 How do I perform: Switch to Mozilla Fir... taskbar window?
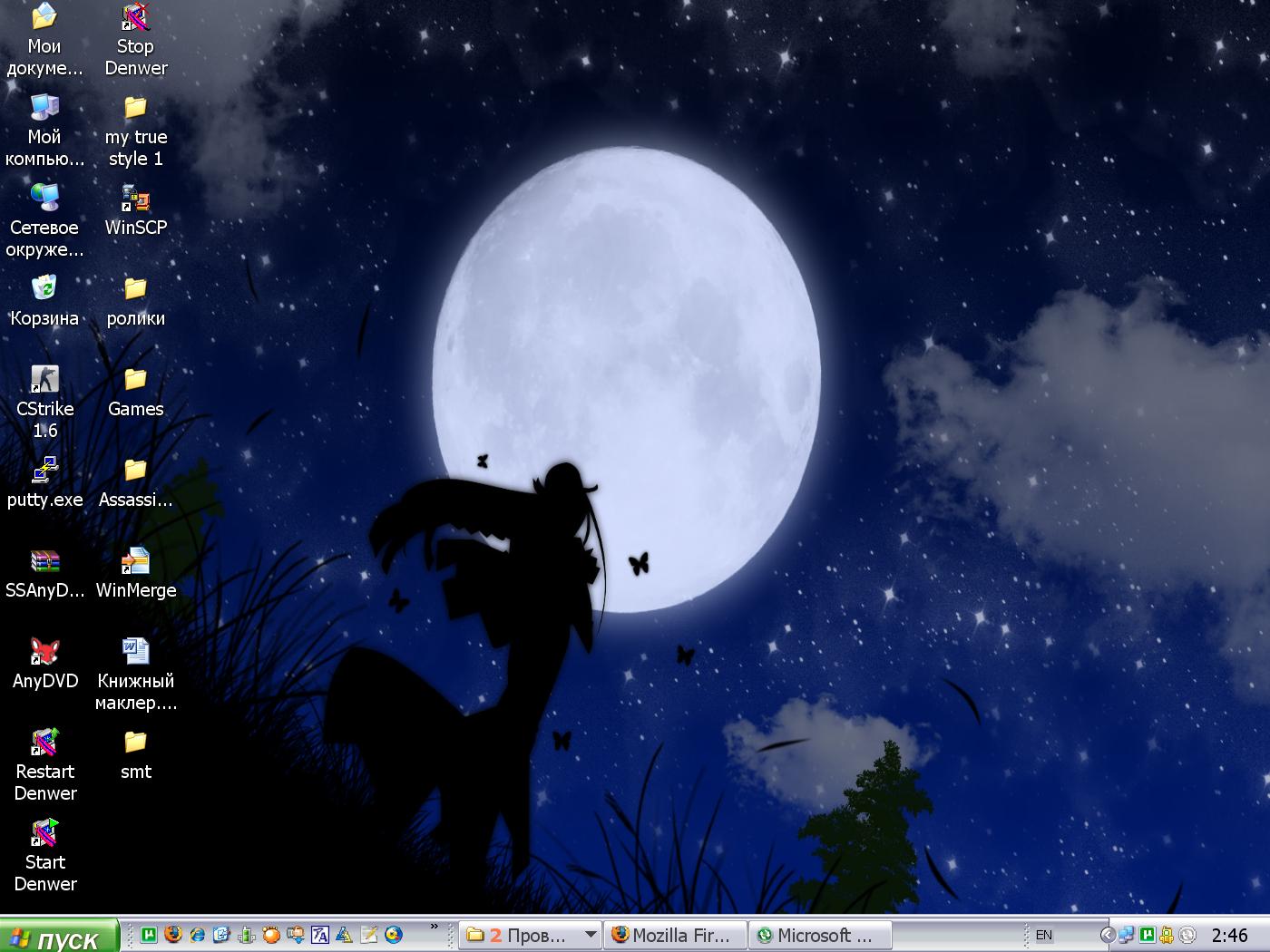point(676,936)
